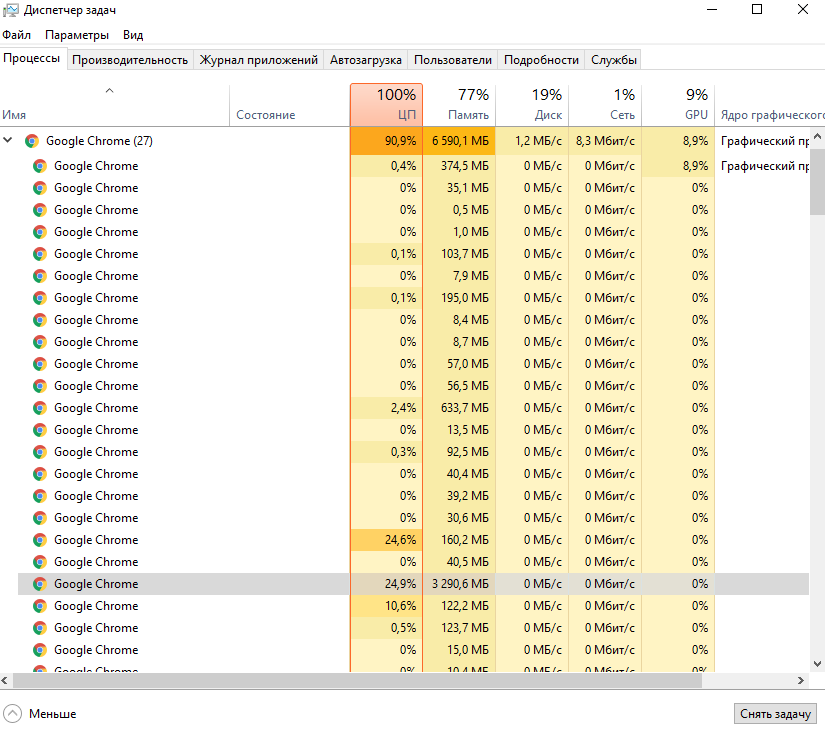The height and width of the screenshot is (733, 825).
Task: Open the Подробности tab
Action: coord(541,60)
